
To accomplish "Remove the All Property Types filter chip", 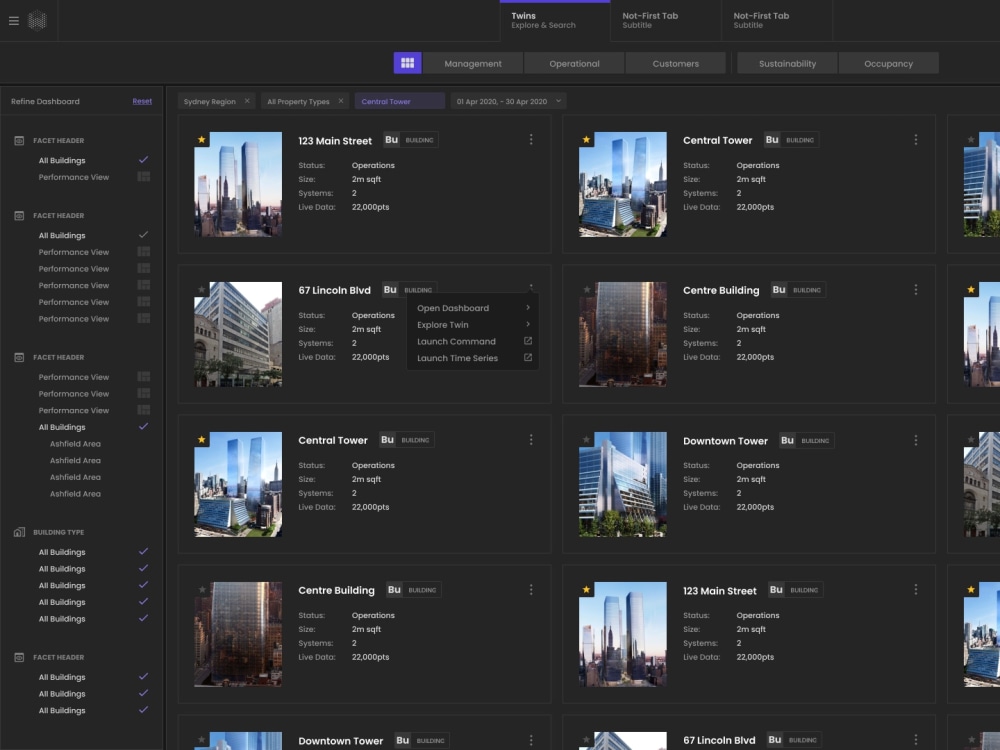I will pos(341,101).
